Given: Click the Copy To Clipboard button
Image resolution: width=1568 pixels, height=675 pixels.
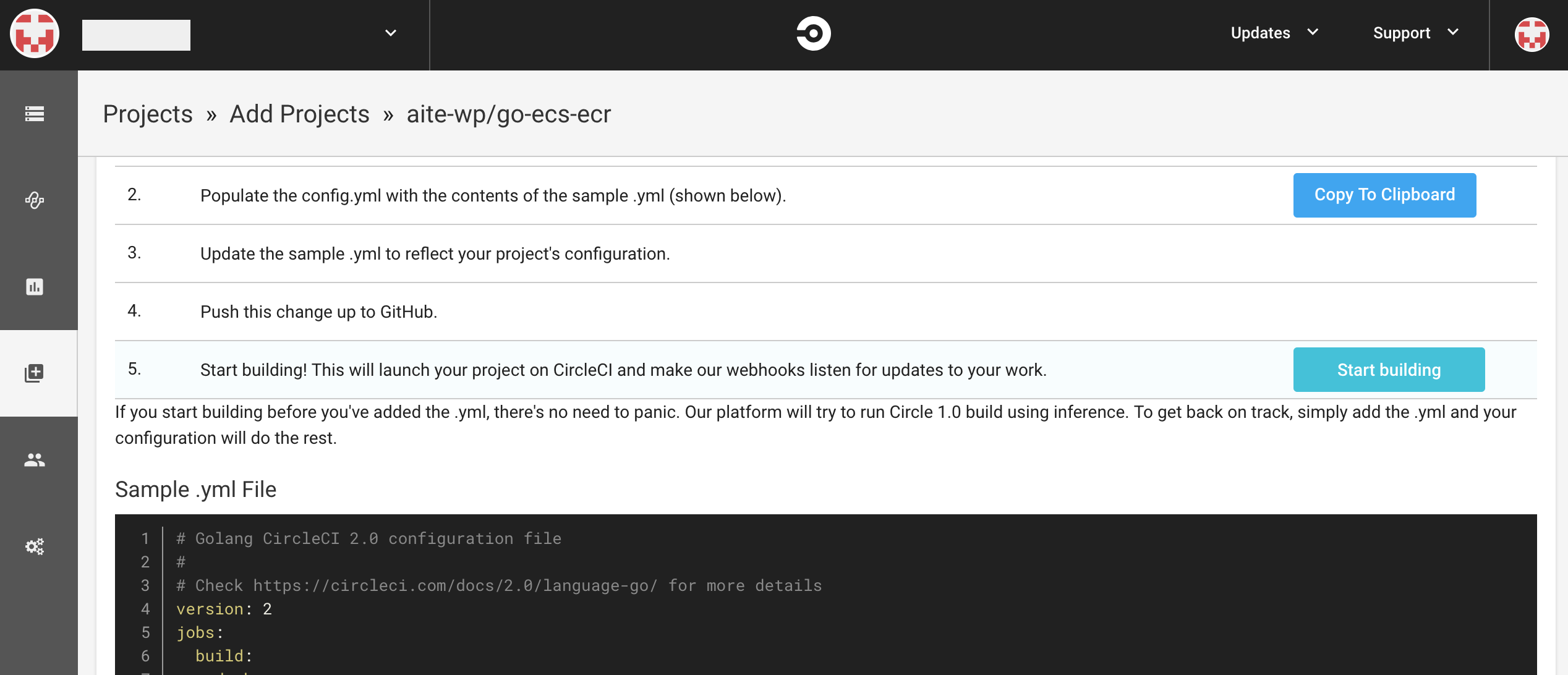Looking at the screenshot, I should [x=1384, y=195].
